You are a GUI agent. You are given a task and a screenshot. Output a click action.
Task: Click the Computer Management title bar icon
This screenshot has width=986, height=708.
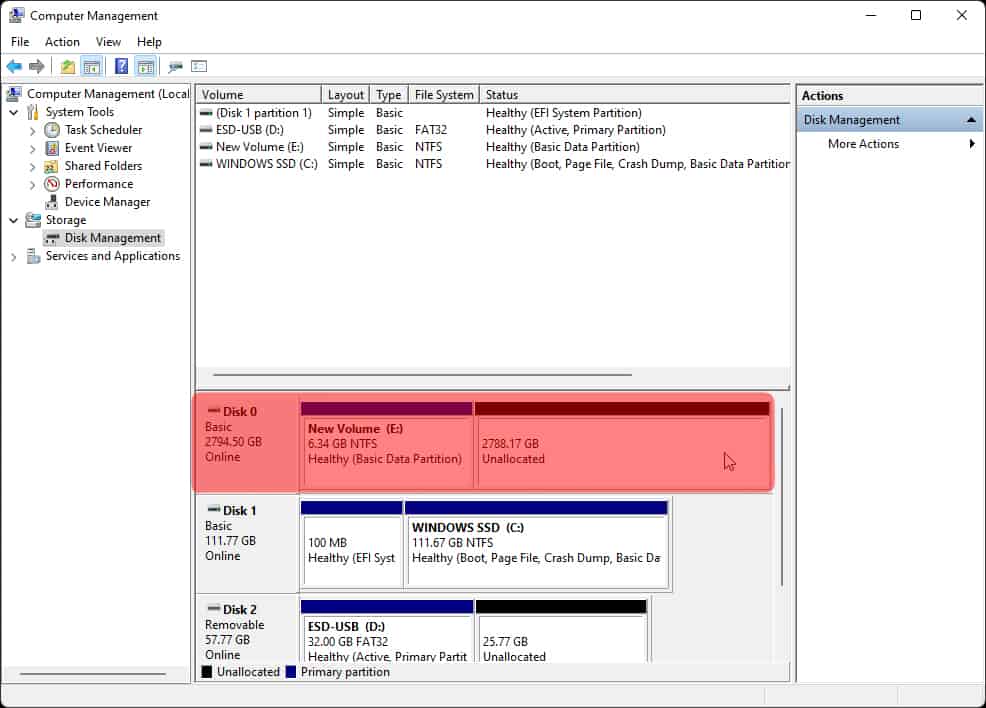click(x=16, y=15)
